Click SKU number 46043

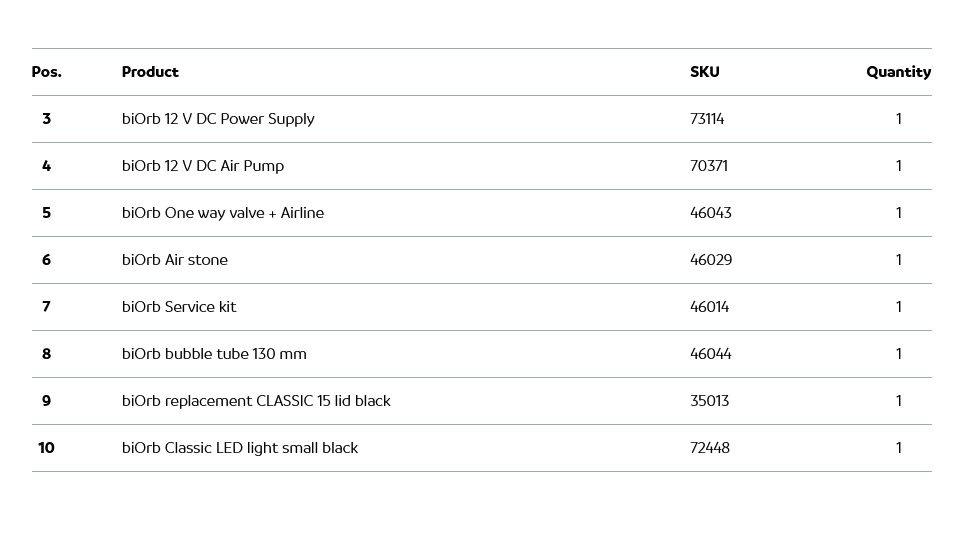pos(711,213)
